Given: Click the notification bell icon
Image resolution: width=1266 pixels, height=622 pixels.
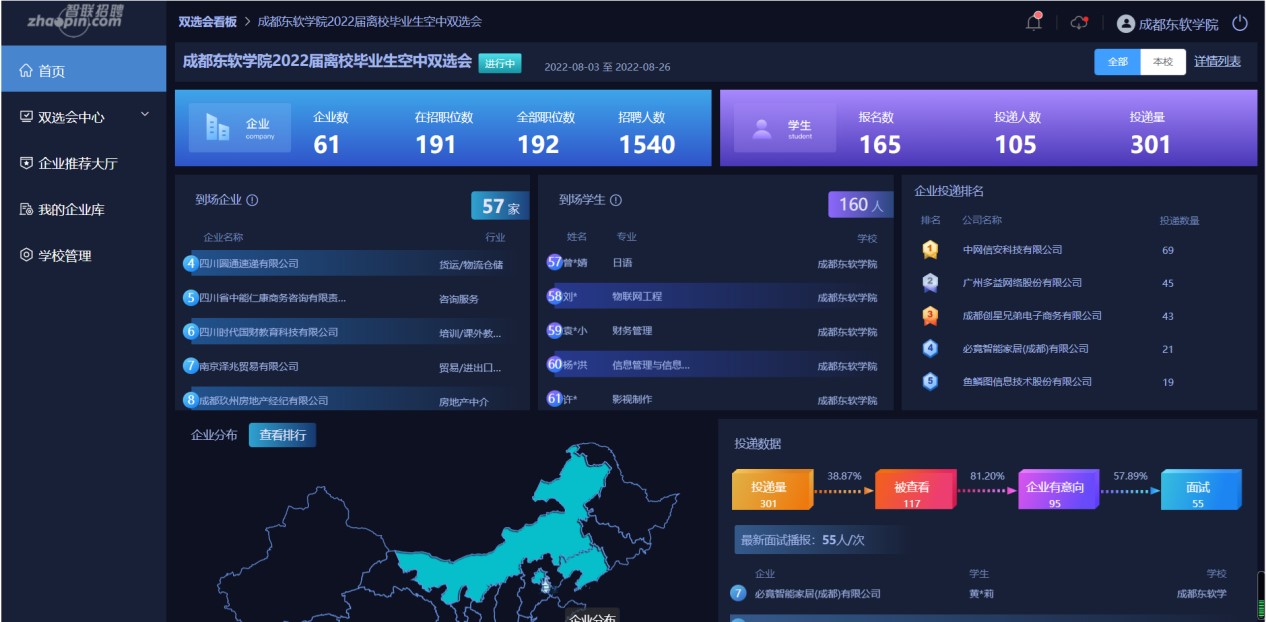Looking at the screenshot, I should (1033, 22).
